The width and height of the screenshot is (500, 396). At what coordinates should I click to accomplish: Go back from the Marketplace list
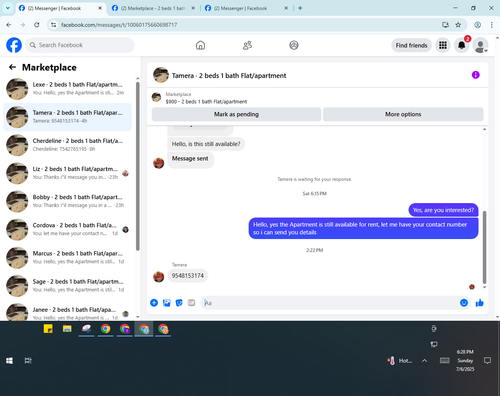12,67
